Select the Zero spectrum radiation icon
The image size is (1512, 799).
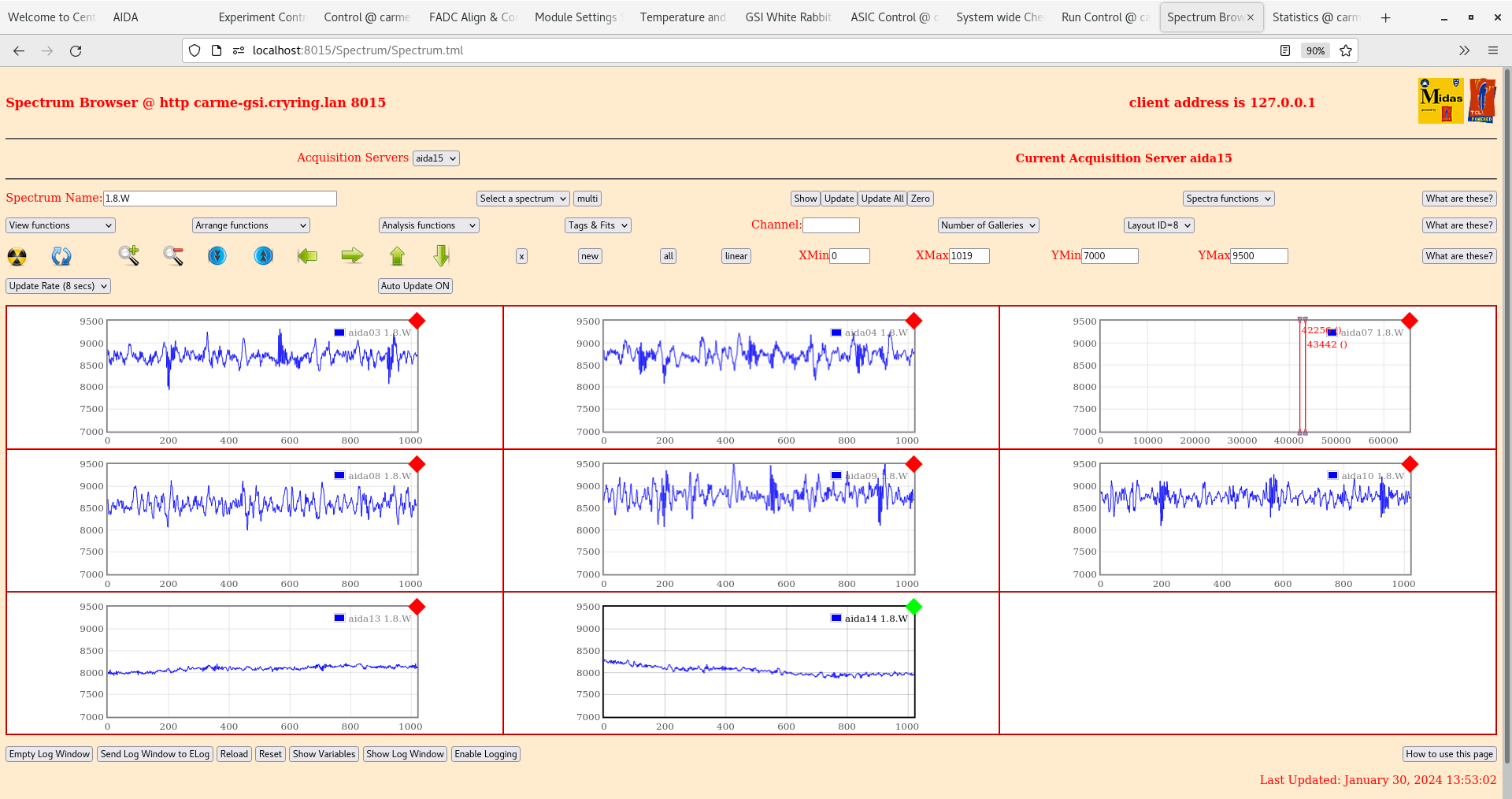pyautogui.click(x=17, y=256)
